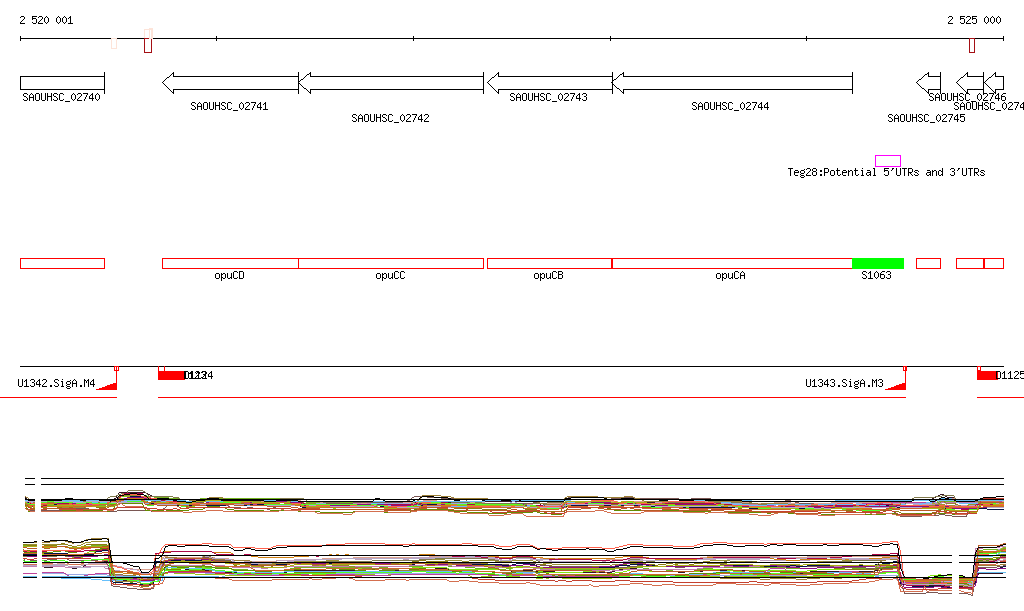Click the start coordinate 2 520 001

click(x=46, y=20)
